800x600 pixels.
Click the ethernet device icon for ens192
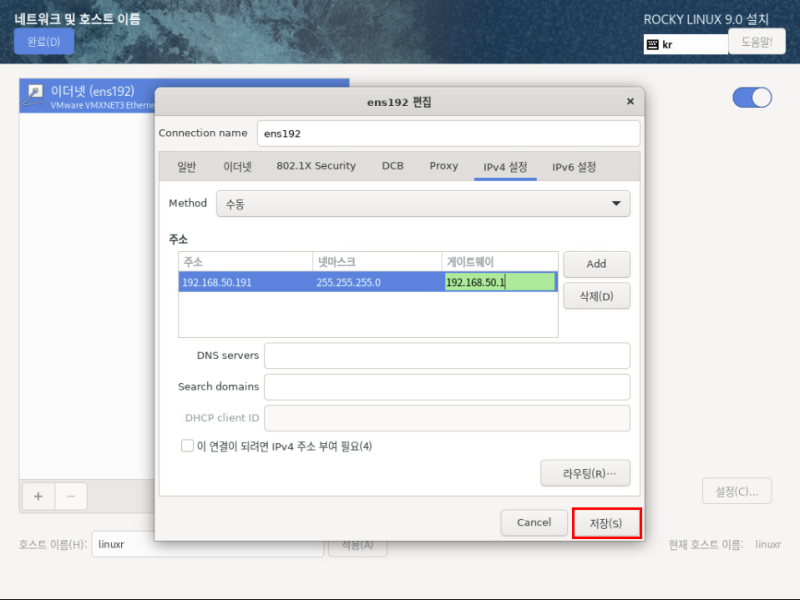(x=34, y=95)
